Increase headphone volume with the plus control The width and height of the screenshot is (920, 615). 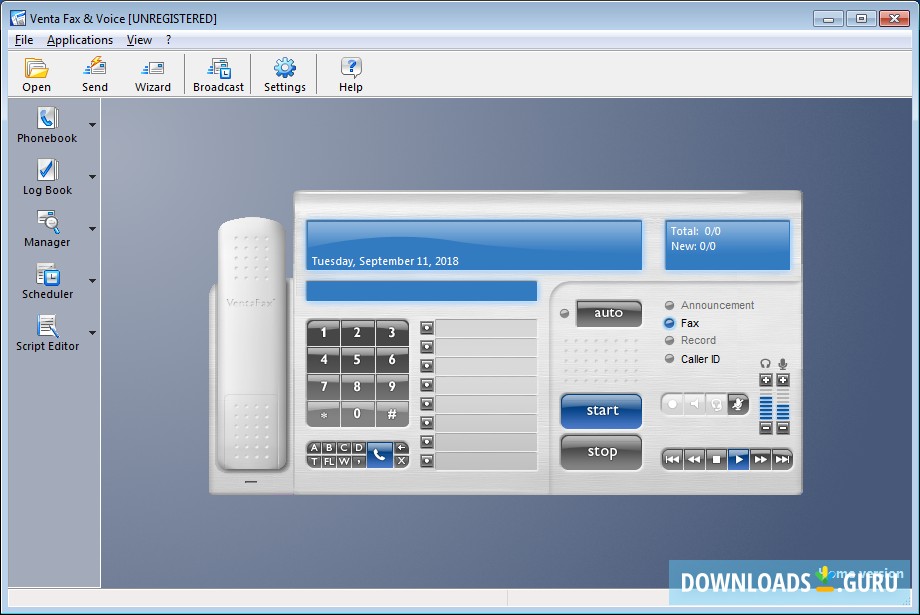click(766, 379)
